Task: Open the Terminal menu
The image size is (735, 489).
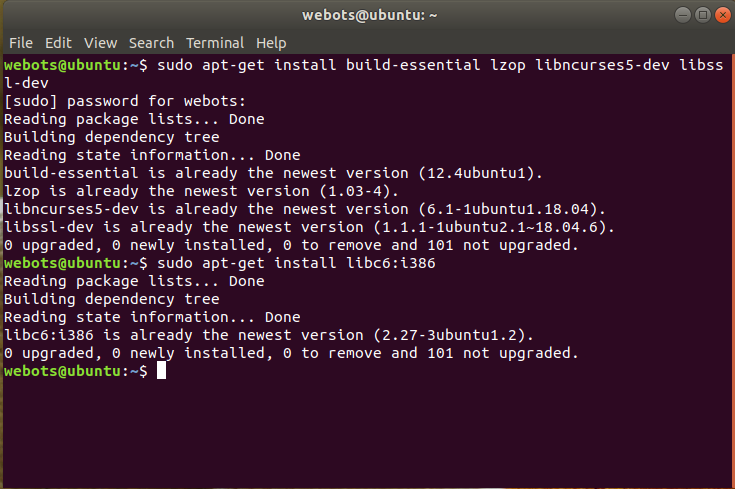Action: 215,43
